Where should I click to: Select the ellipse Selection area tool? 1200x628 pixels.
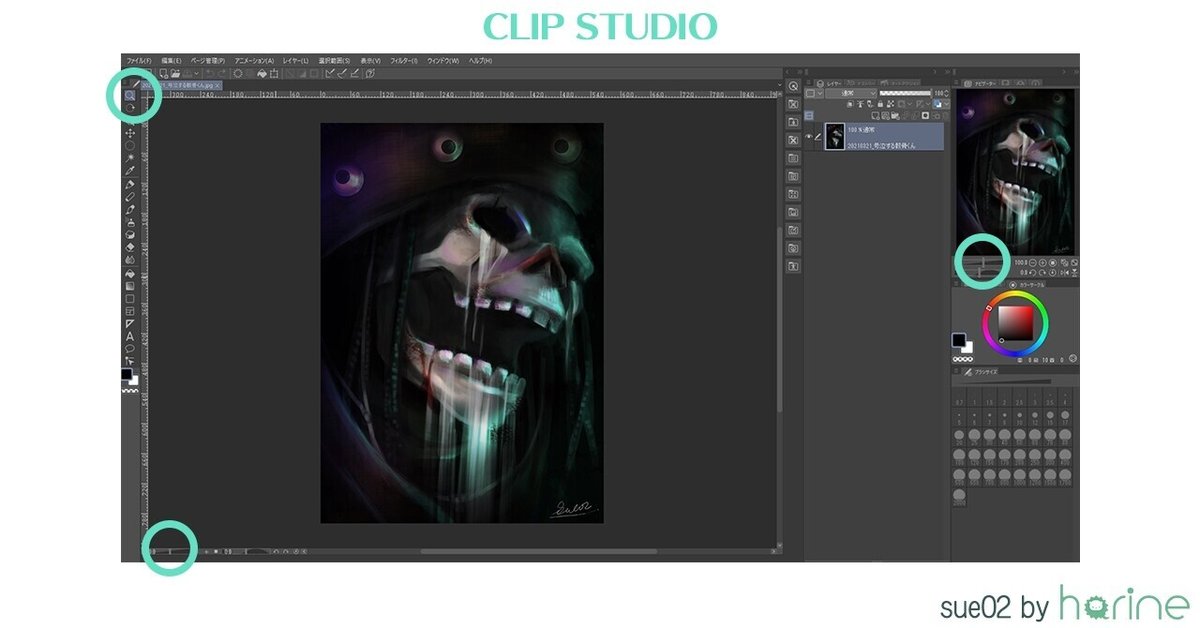click(130, 145)
